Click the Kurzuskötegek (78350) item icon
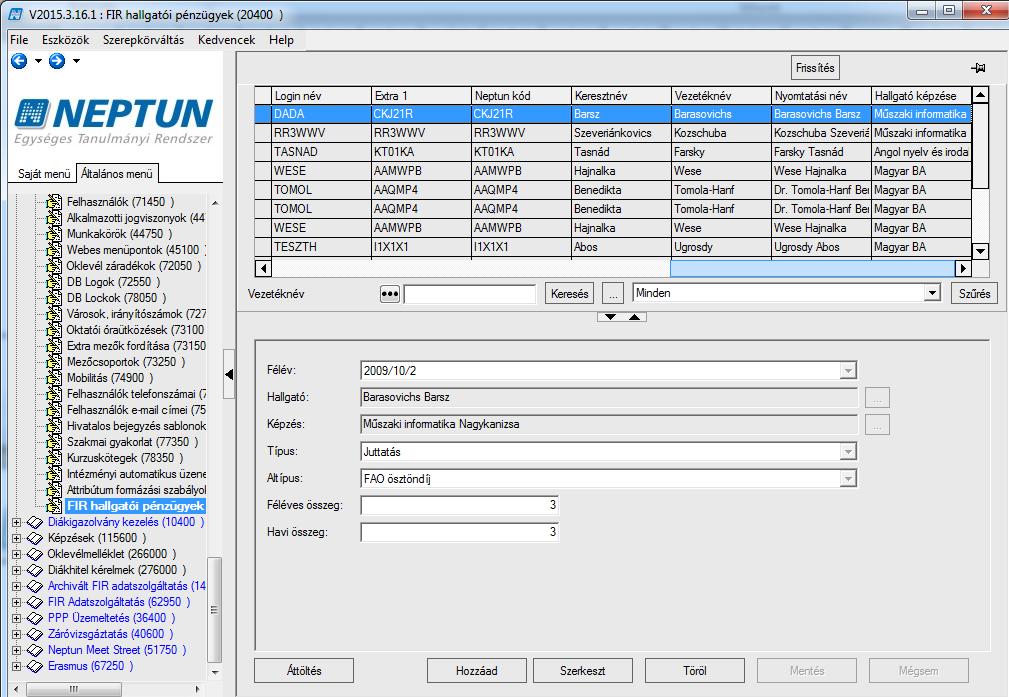This screenshot has width=1009, height=697. 55,458
